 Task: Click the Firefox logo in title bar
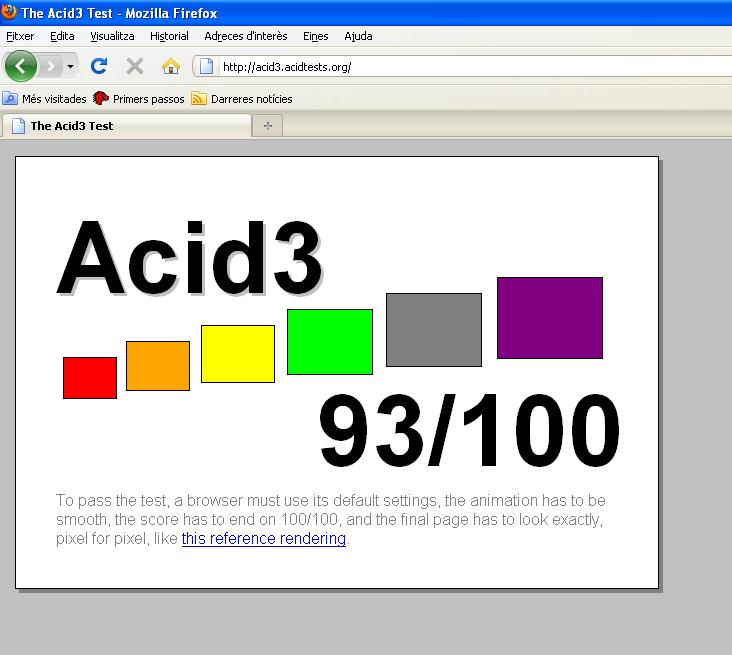(8, 12)
